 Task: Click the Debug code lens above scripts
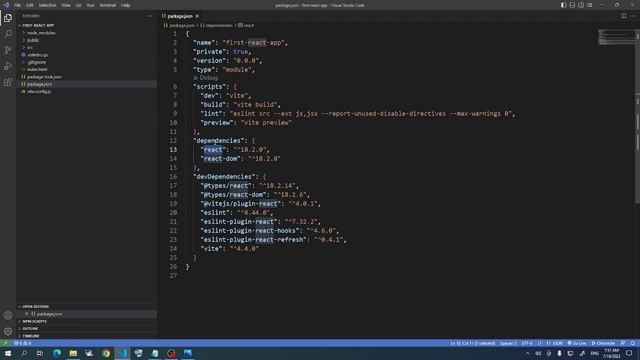(206, 78)
